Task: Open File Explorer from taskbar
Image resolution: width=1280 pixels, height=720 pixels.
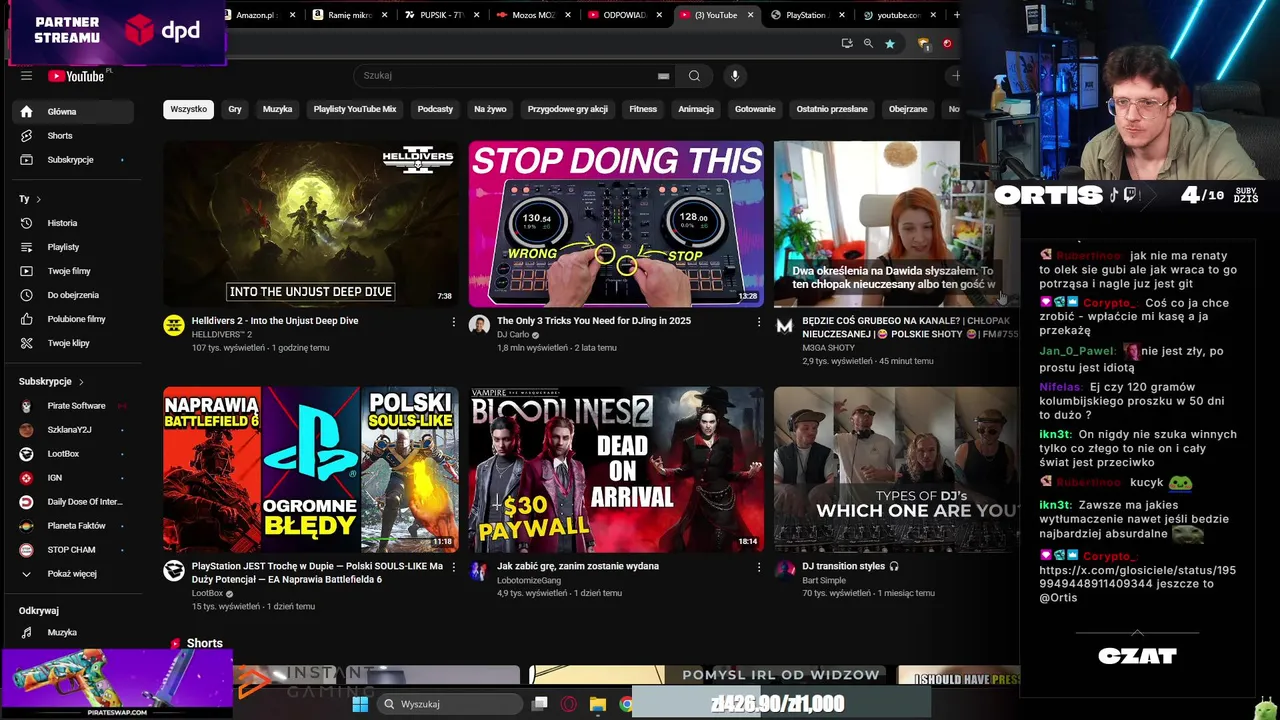Action: 597,704
